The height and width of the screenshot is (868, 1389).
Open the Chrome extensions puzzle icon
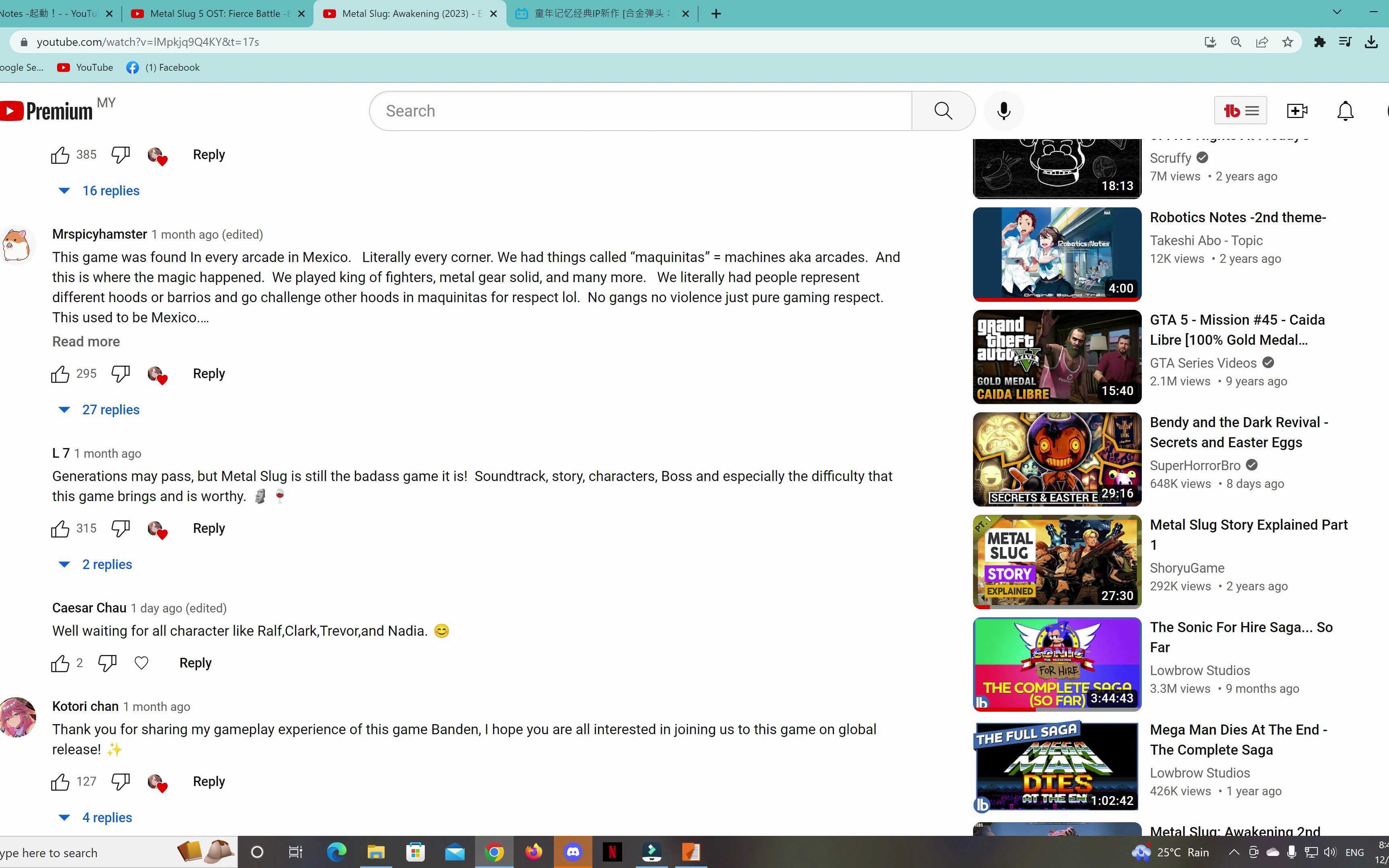[x=1319, y=42]
